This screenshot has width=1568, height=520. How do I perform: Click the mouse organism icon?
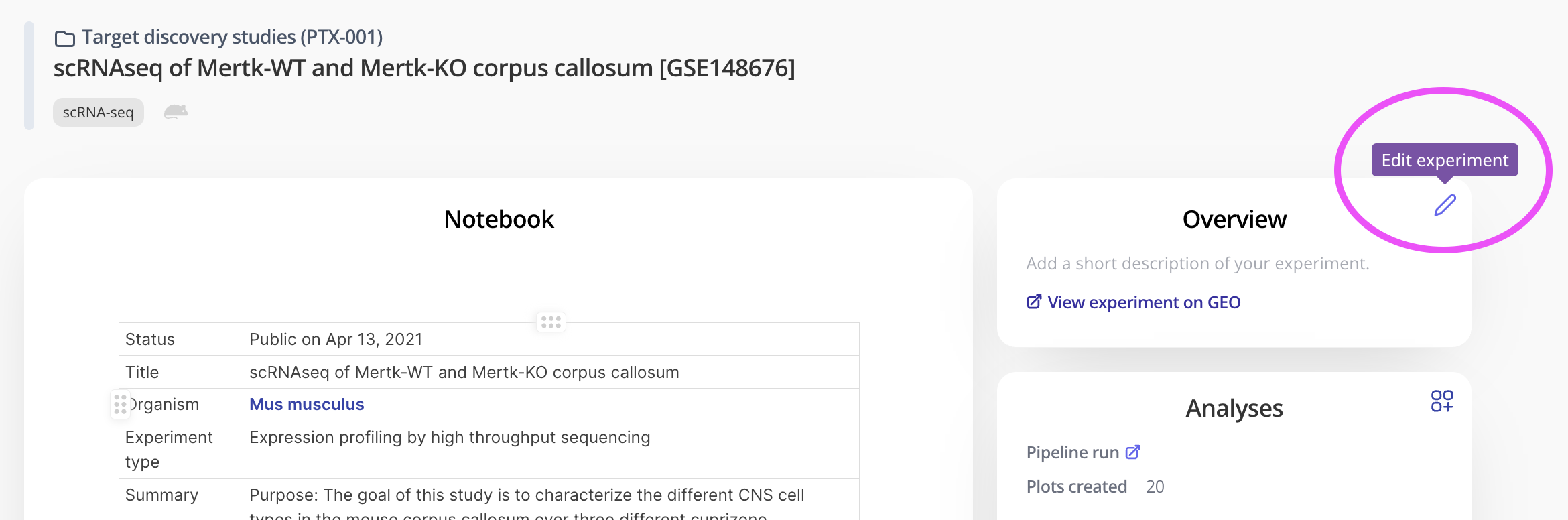click(176, 112)
